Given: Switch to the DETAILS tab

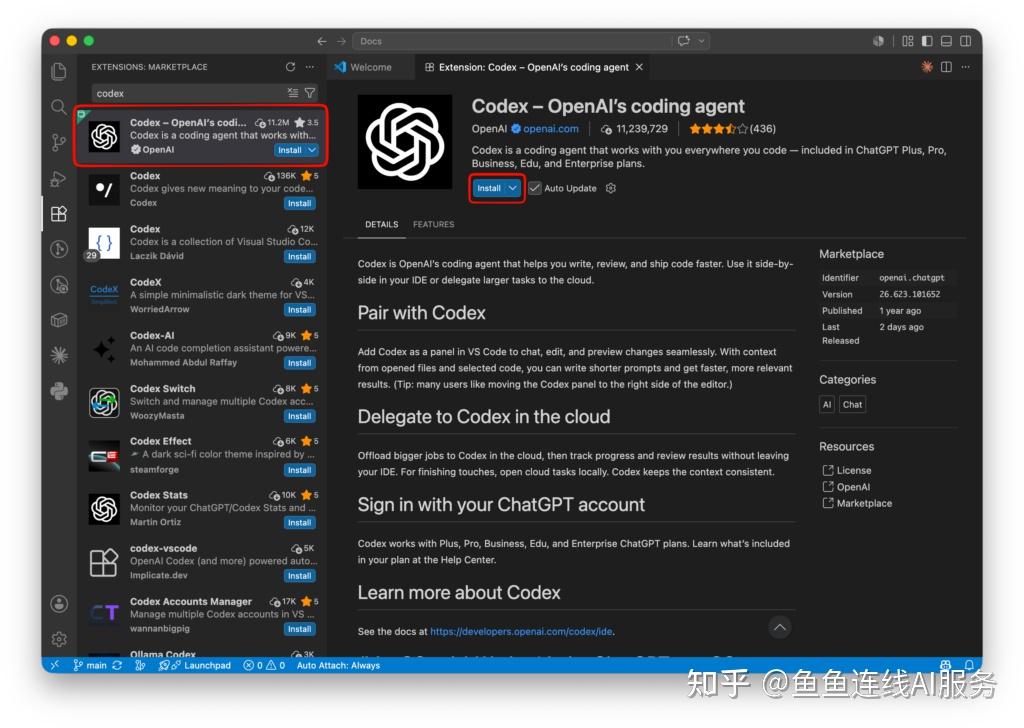Looking at the screenshot, I should (381, 224).
